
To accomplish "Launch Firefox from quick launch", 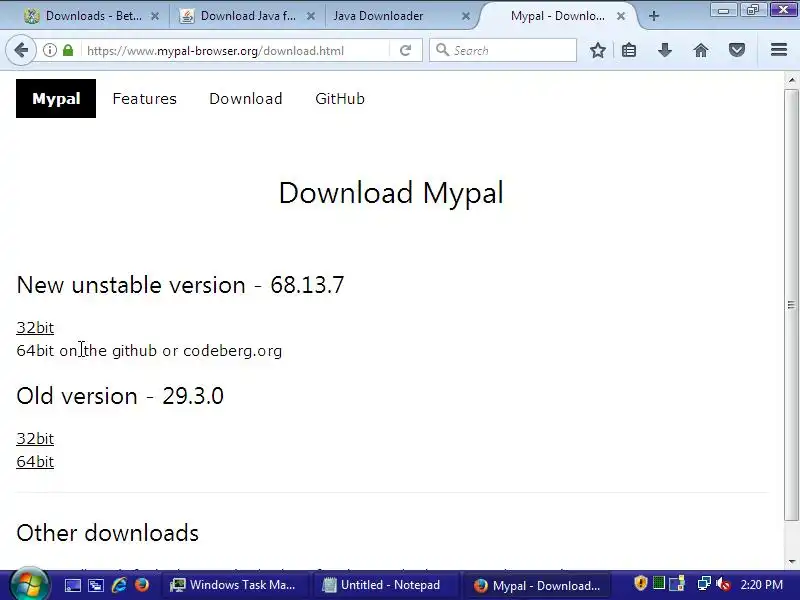I will [x=141, y=585].
